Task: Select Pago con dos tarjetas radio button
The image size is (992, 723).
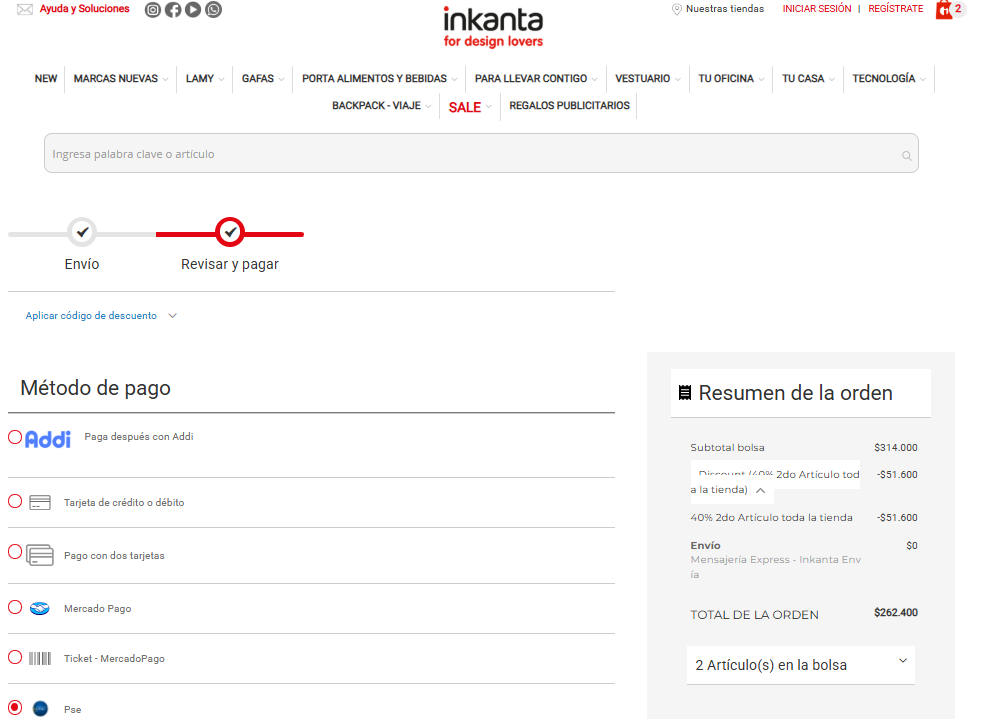Action: (x=15, y=552)
